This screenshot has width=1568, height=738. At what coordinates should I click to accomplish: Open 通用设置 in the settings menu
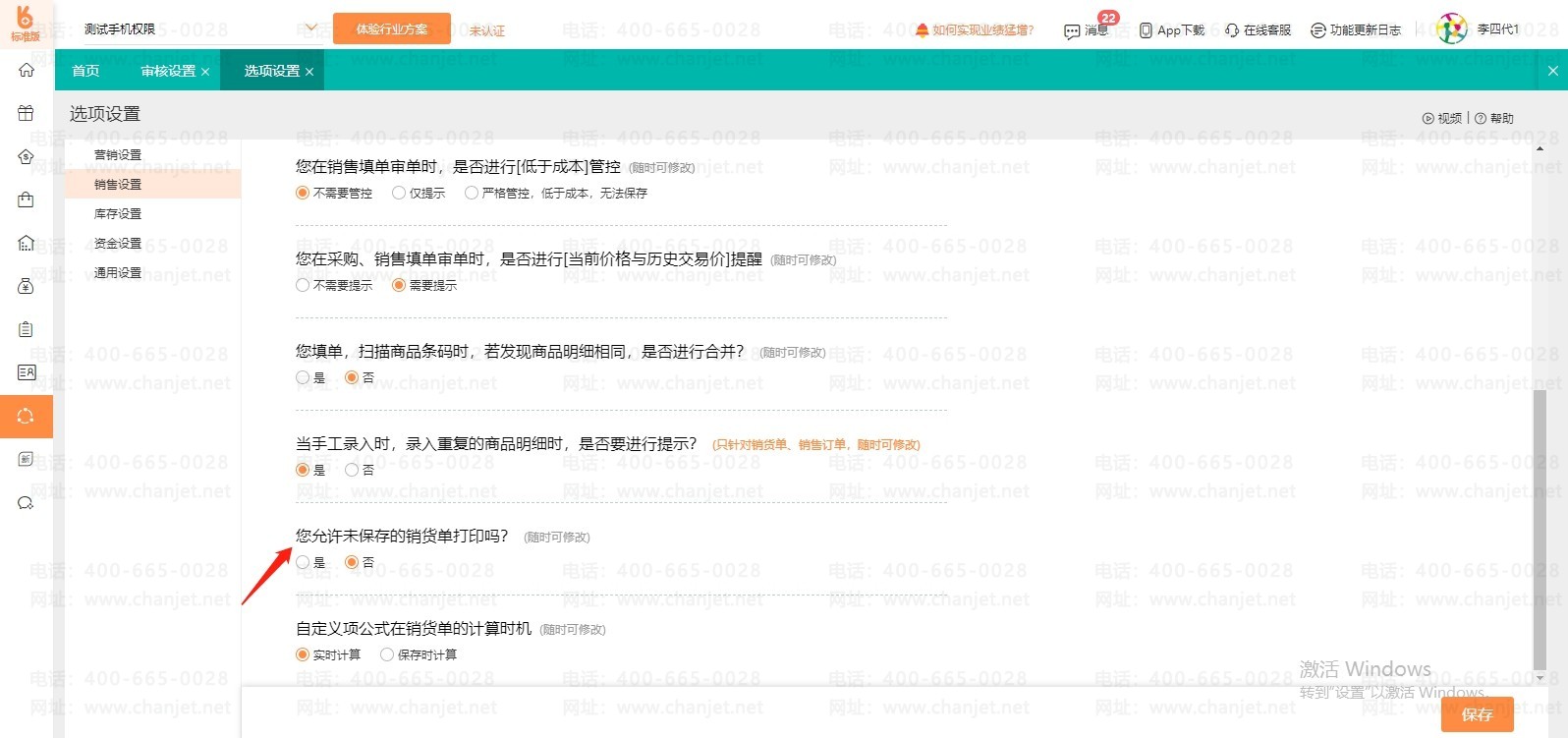[x=118, y=272]
